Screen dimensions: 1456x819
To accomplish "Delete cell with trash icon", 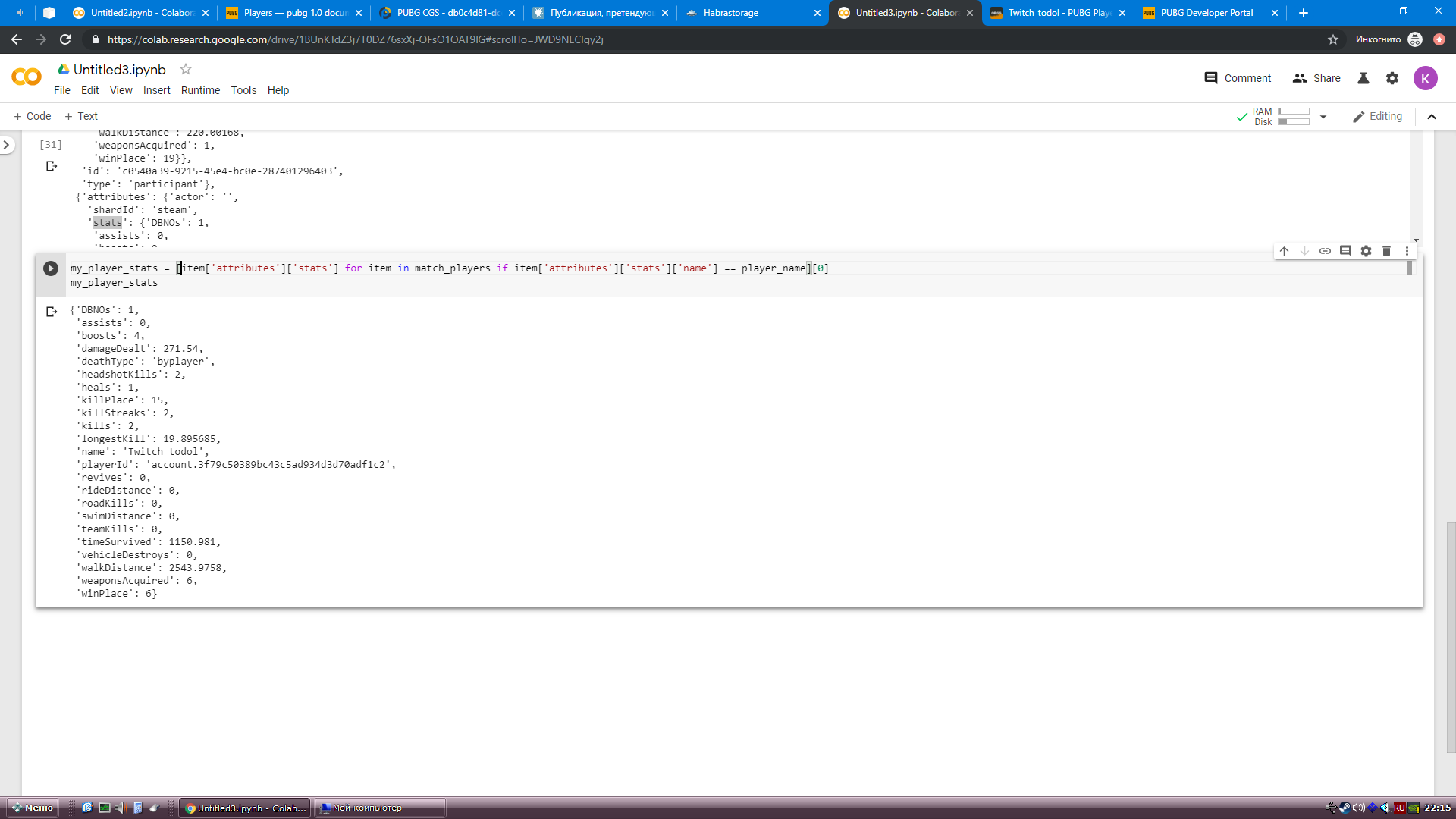I will click(x=1386, y=251).
